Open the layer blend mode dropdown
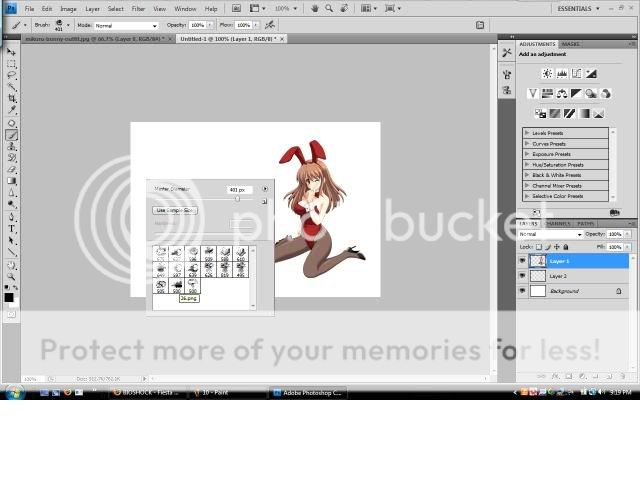The height and width of the screenshot is (485, 640). click(x=551, y=234)
